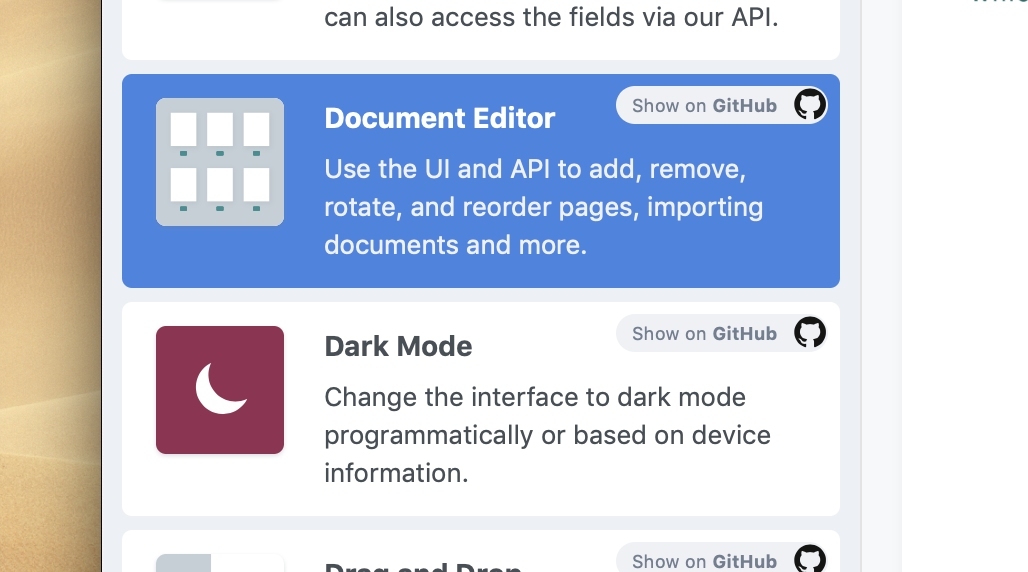Image resolution: width=1028 pixels, height=572 pixels.
Task: Click text 'can also access the fields via our API.'
Action: [551, 17]
